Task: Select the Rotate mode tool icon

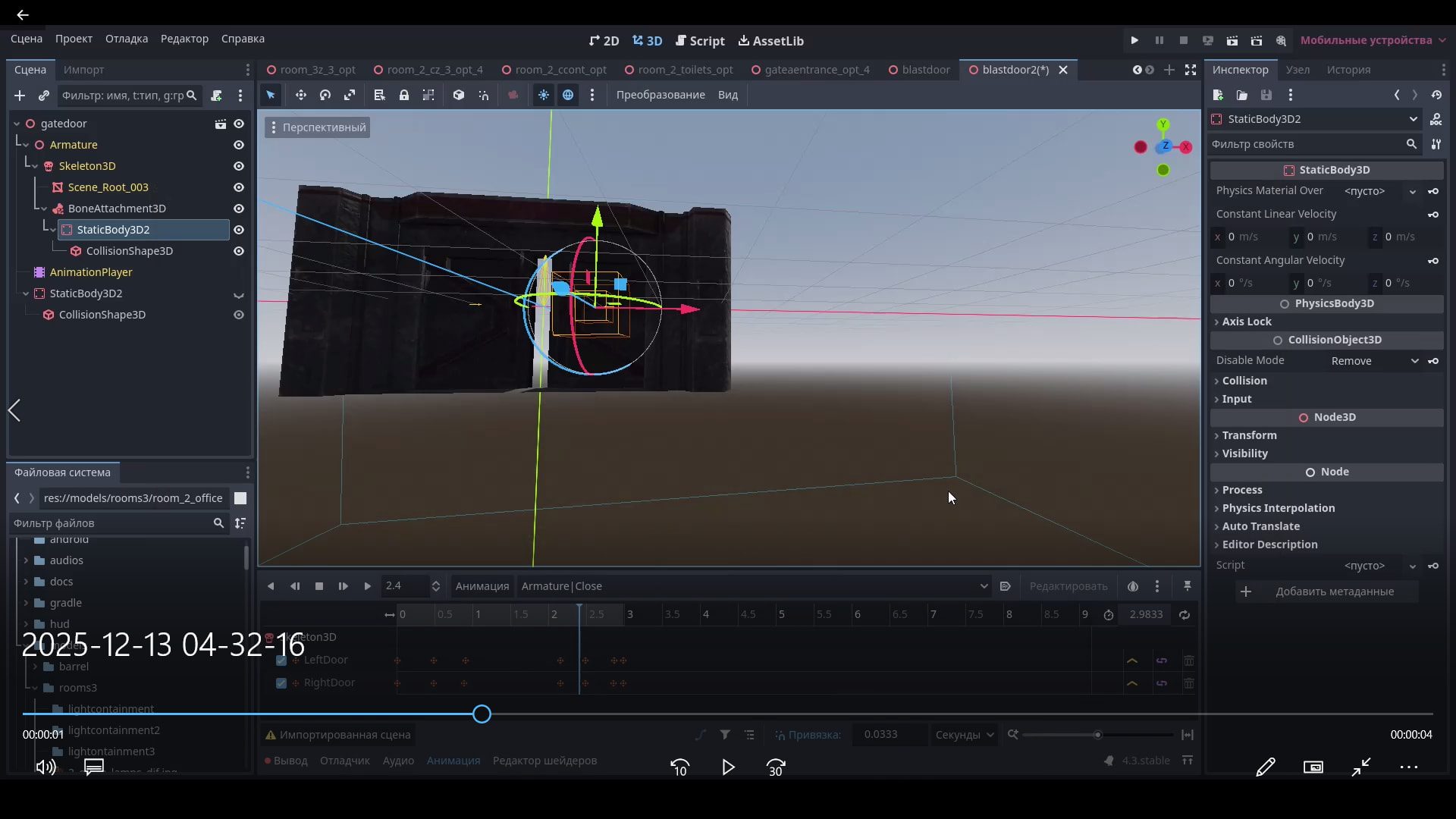Action: pyautogui.click(x=325, y=95)
